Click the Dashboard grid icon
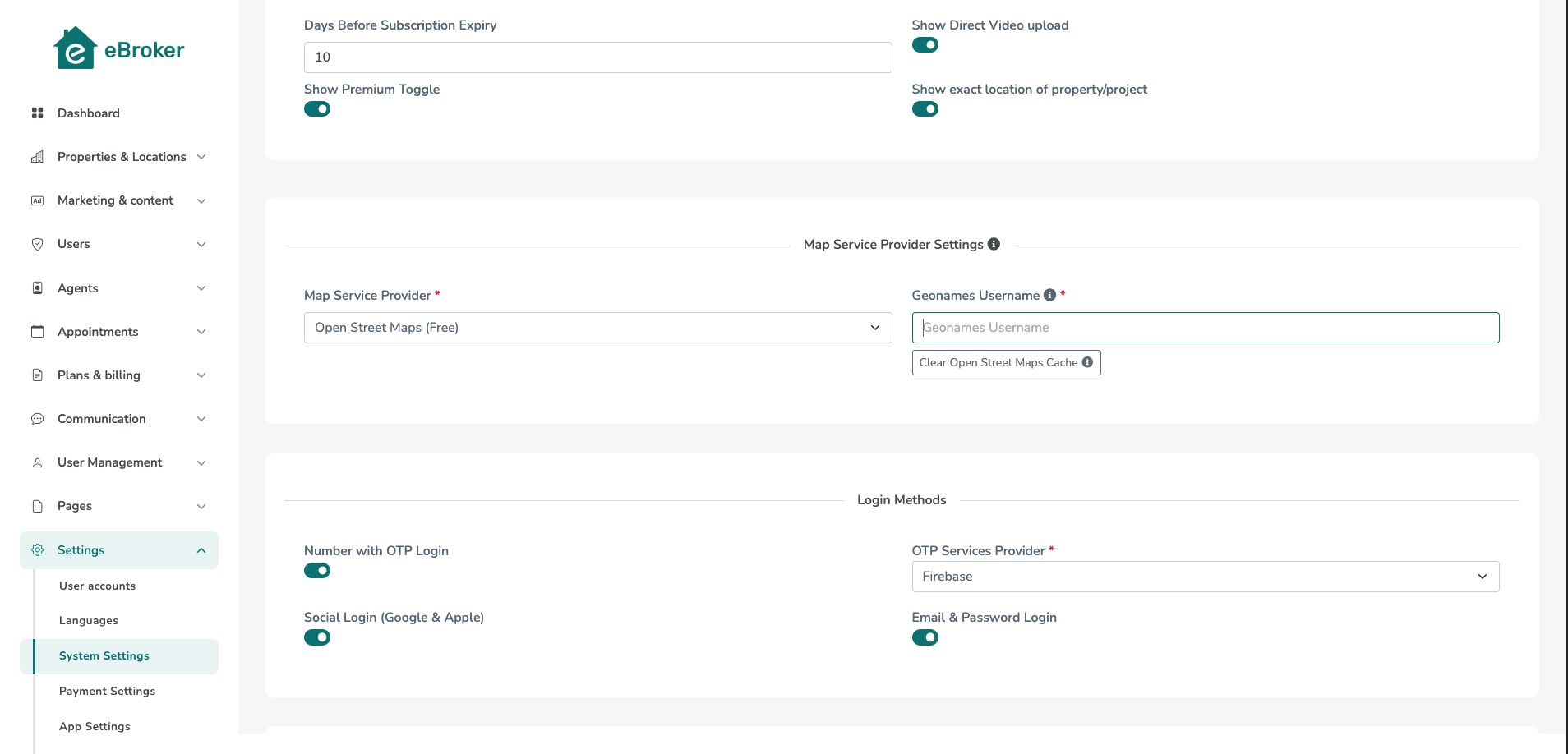 (37, 113)
